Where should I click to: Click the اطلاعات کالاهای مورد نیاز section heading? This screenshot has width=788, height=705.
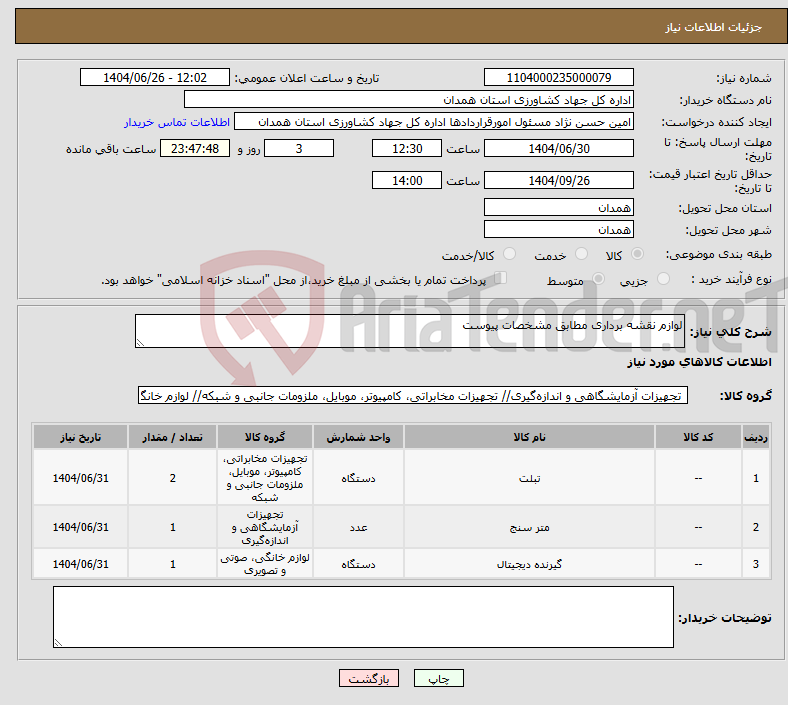699,362
